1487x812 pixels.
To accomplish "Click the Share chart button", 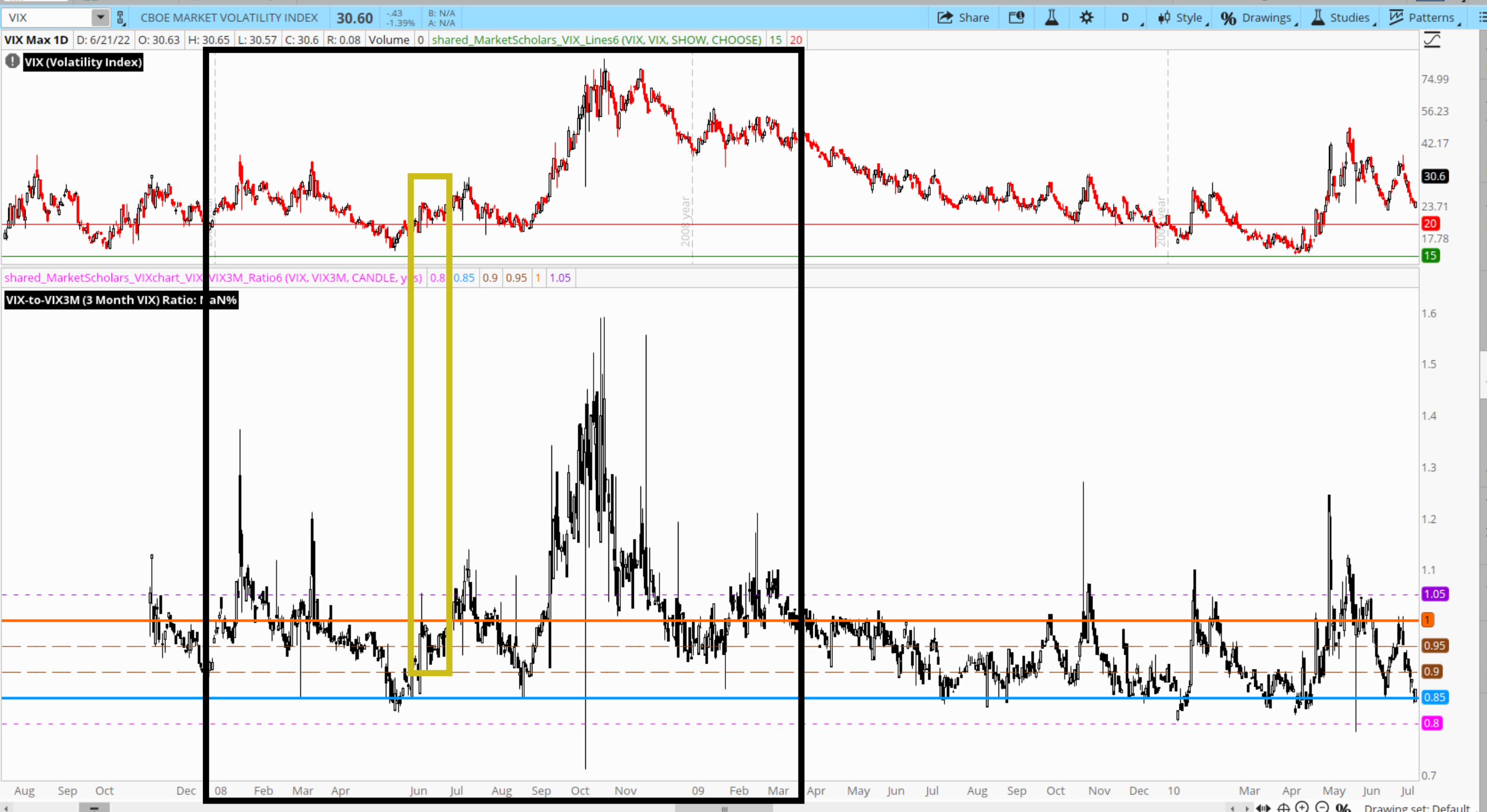I will coord(963,18).
